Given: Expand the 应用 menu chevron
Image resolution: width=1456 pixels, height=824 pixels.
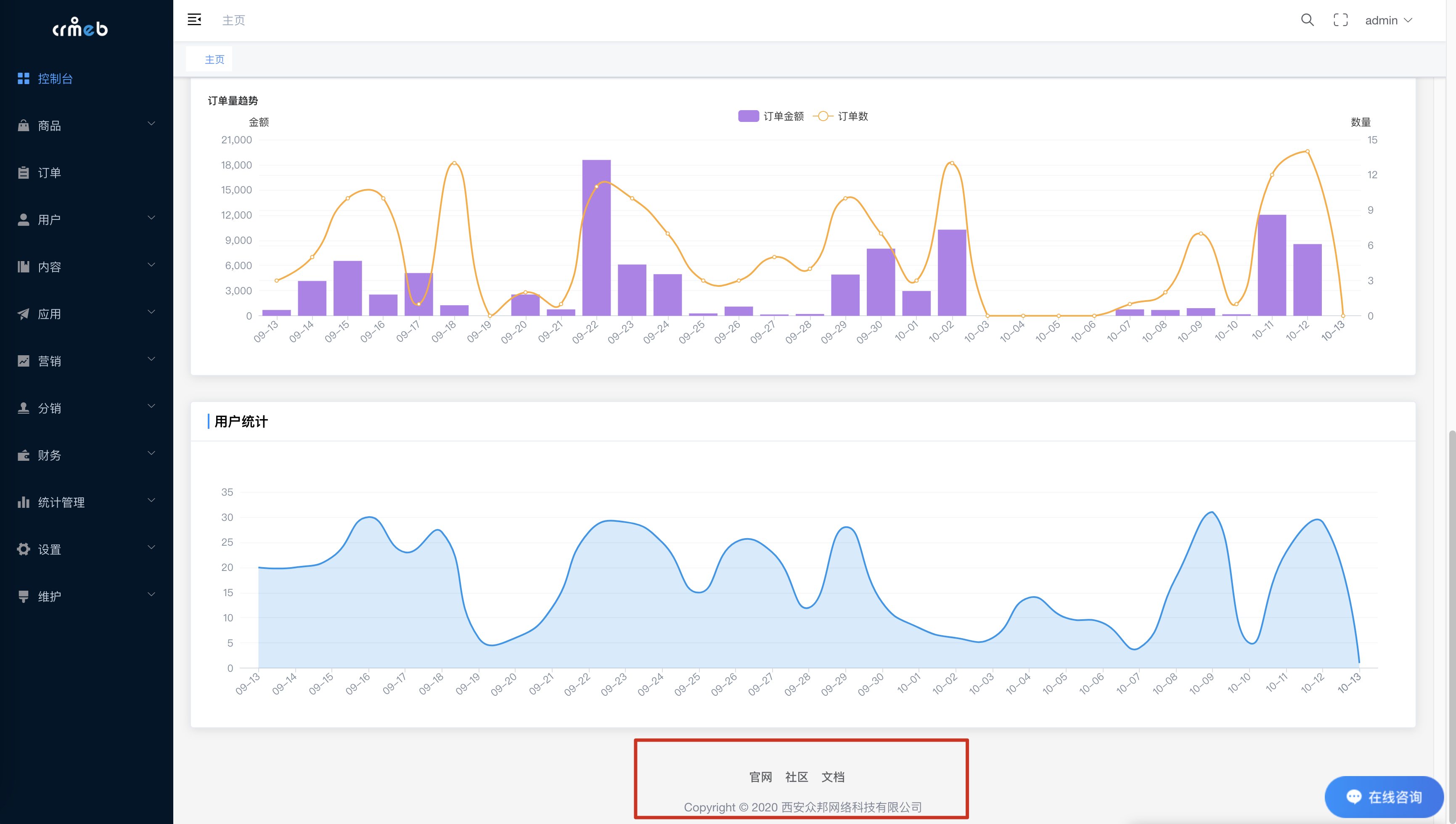Looking at the screenshot, I should (x=151, y=312).
